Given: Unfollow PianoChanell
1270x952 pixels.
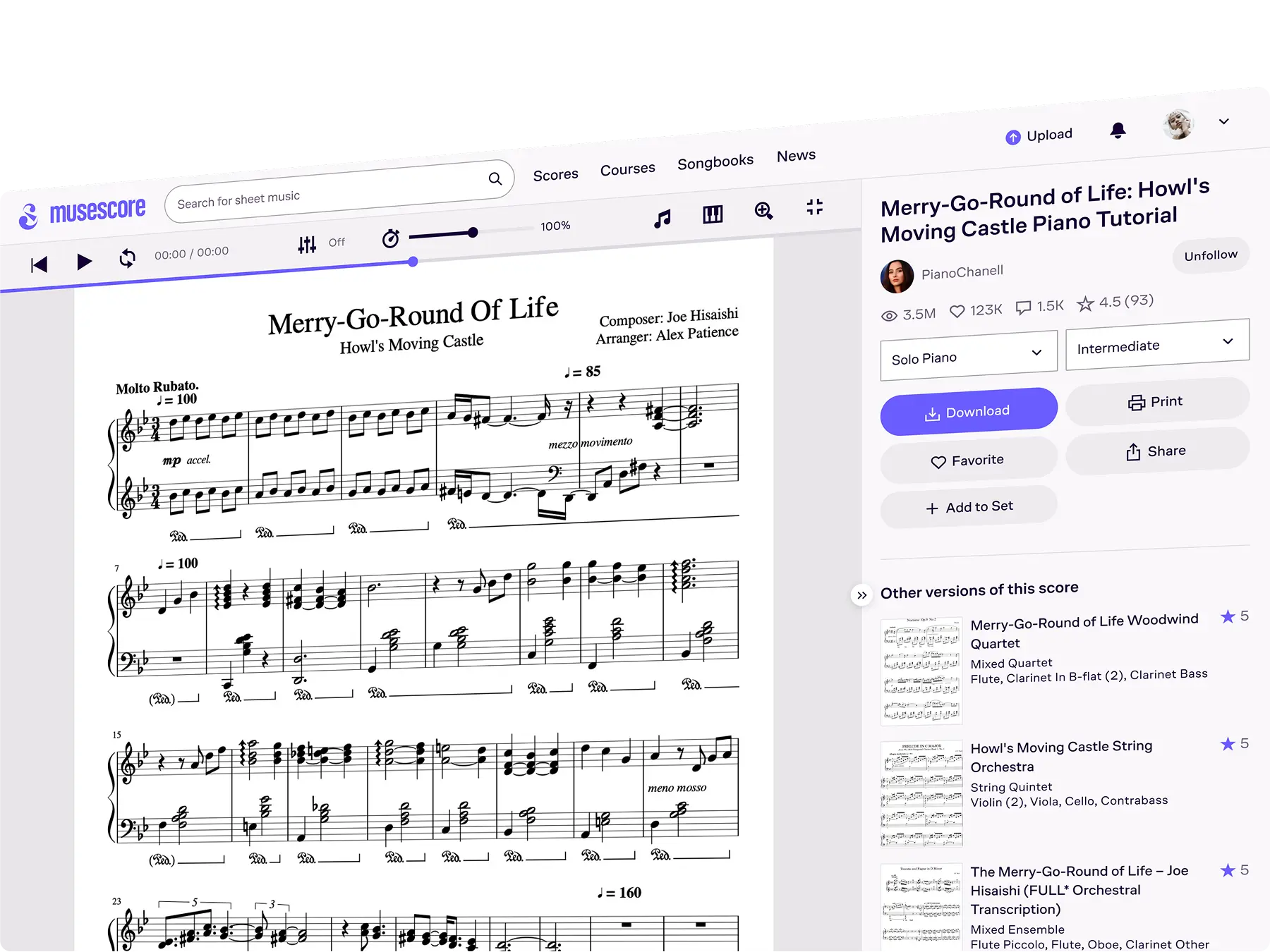Looking at the screenshot, I should coord(1210,255).
